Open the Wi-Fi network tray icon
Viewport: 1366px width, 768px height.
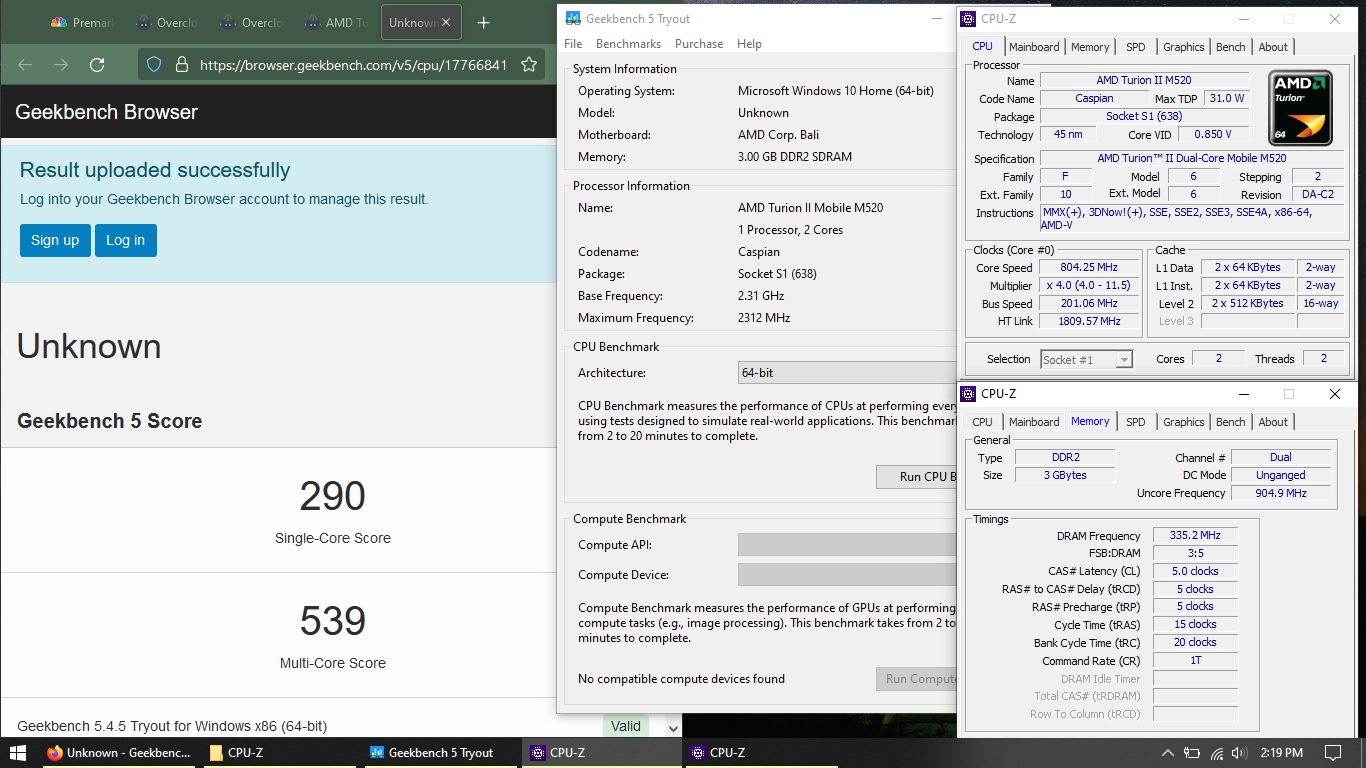tap(1216, 753)
